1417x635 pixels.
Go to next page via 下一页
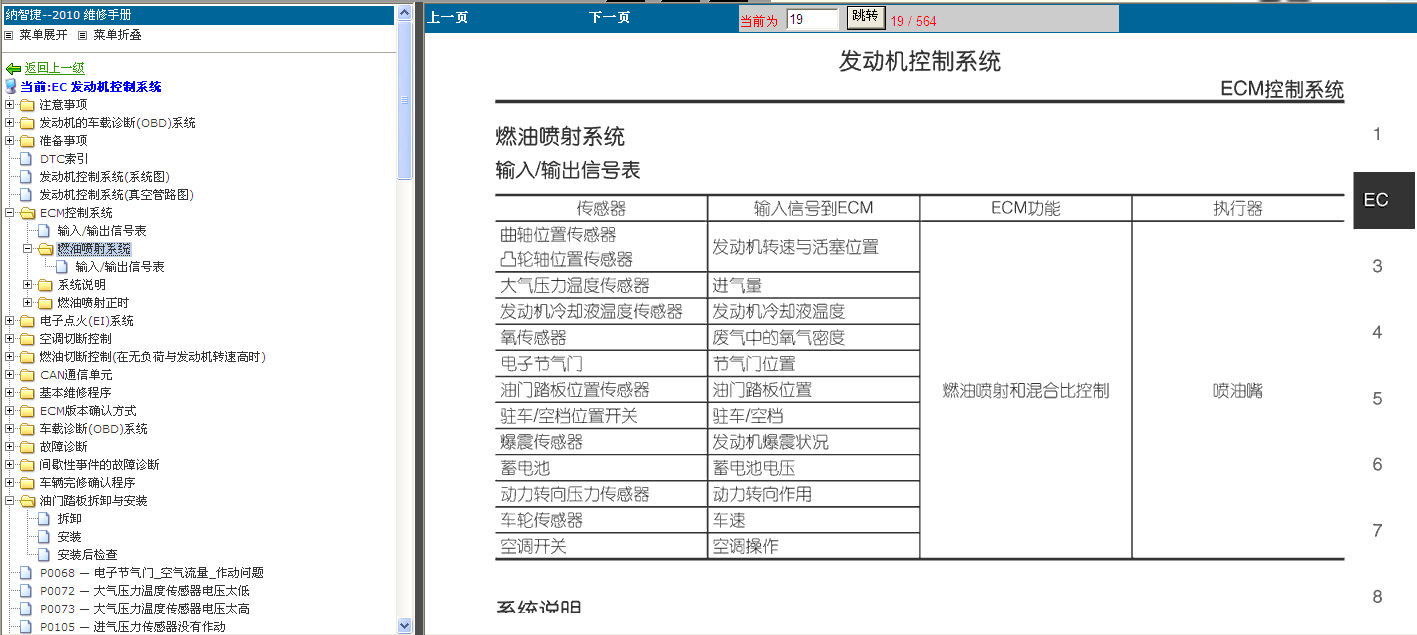pyautogui.click(x=609, y=18)
